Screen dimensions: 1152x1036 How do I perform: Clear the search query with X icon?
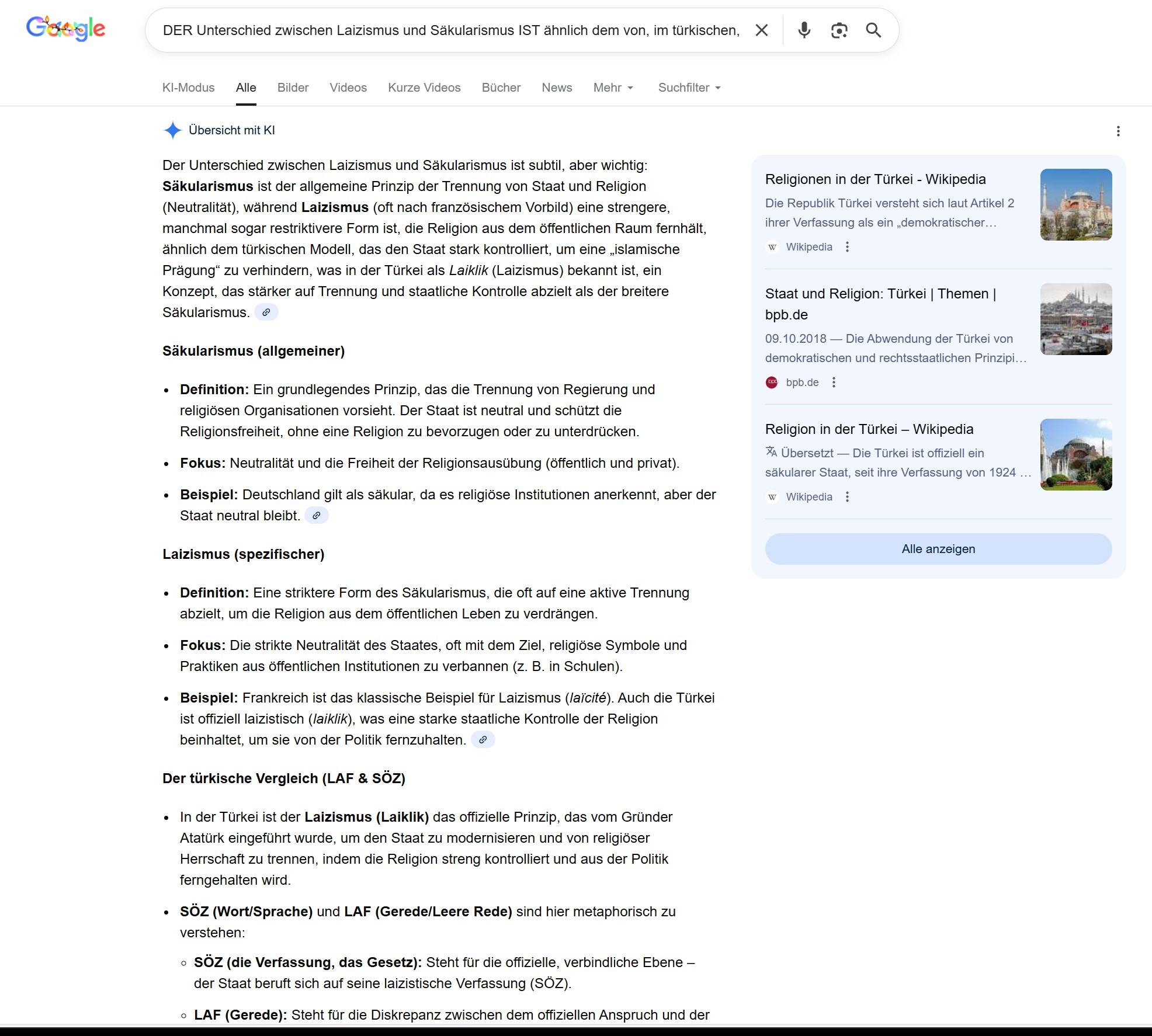click(x=761, y=30)
